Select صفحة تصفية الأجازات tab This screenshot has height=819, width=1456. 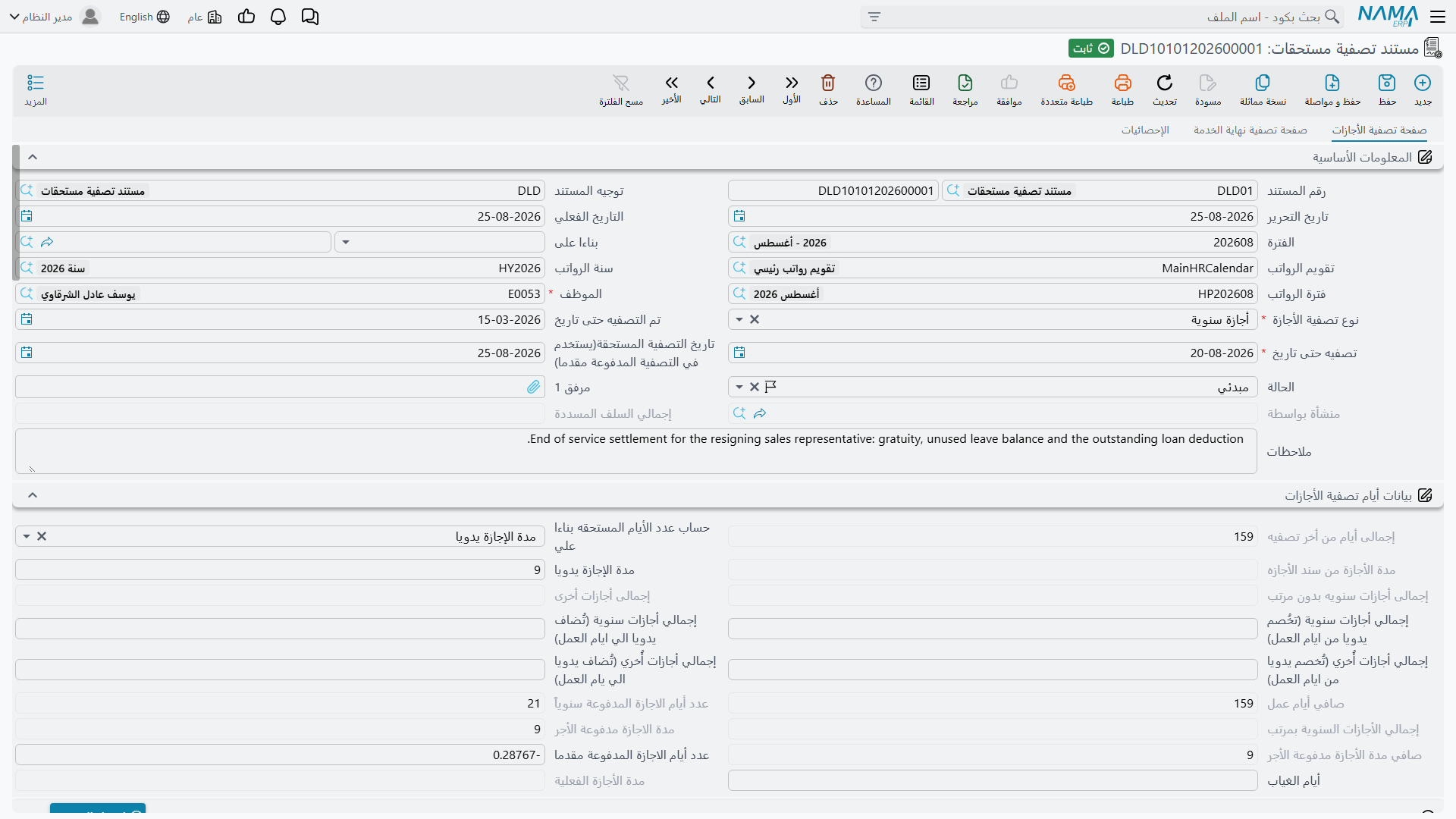pos(1379,130)
